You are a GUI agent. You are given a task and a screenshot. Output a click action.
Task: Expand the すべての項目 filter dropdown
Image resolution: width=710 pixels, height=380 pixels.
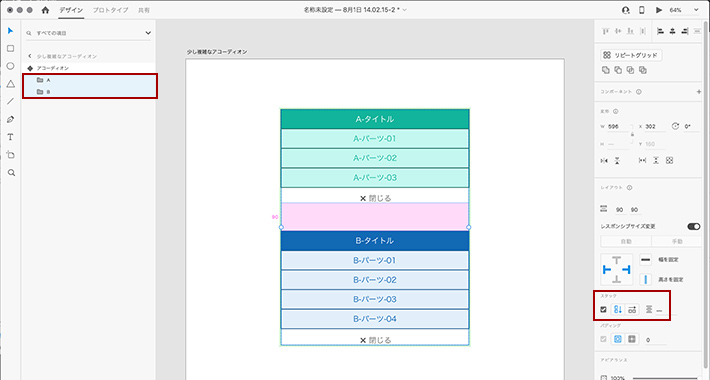(x=148, y=33)
